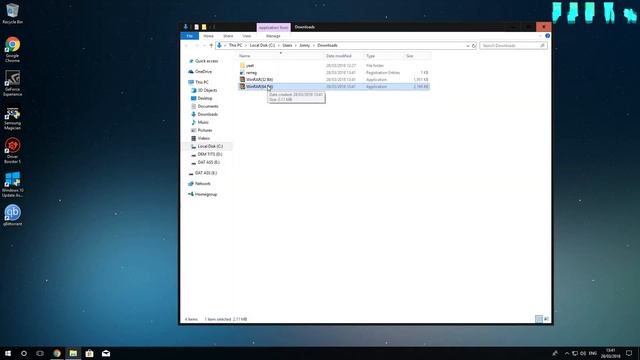The image size is (640, 360).
Task: Expand the ribbon with the chevron
Action: (x=540, y=36)
